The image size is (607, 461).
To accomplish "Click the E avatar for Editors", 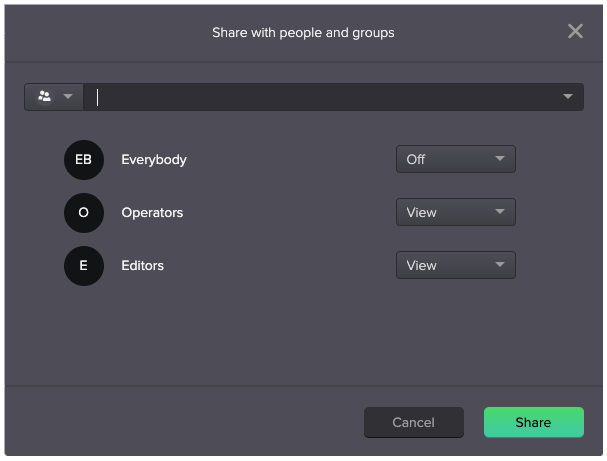I will pos(84,266).
